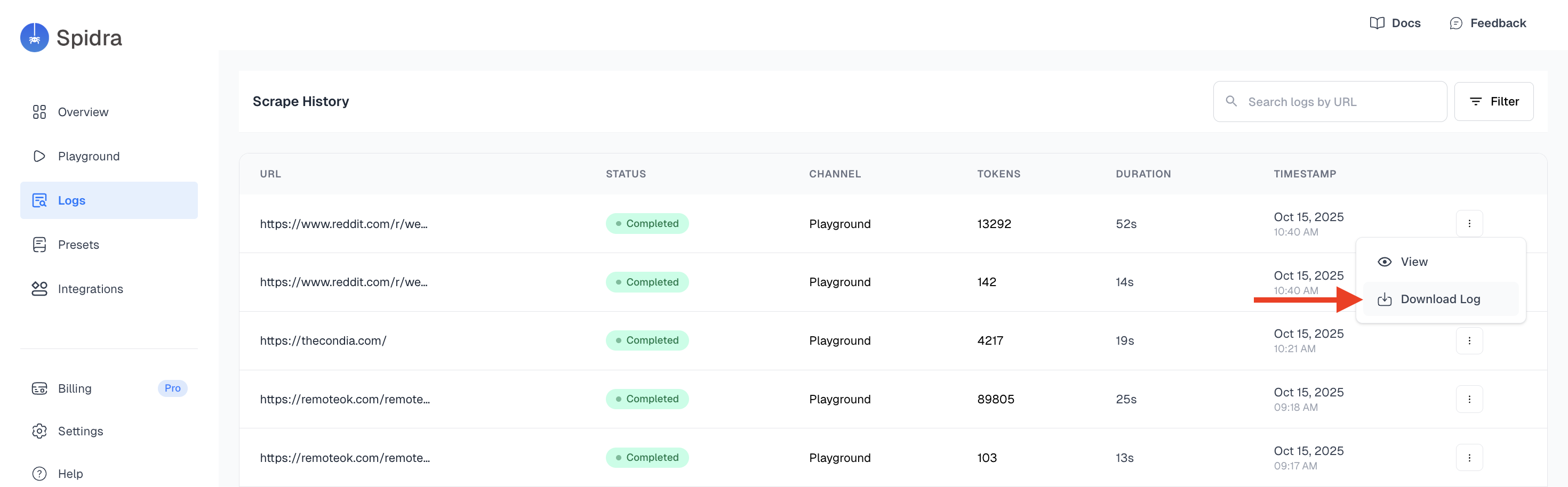Click the 4217 tokens value
This screenshot has height=487, width=1568.
[990, 340]
